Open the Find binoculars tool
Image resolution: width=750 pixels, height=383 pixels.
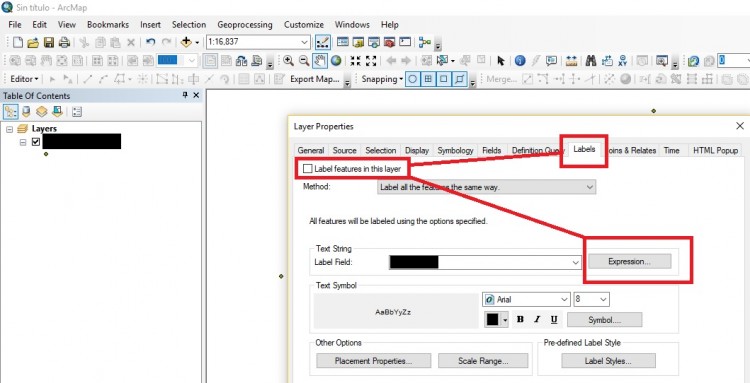click(591, 61)
